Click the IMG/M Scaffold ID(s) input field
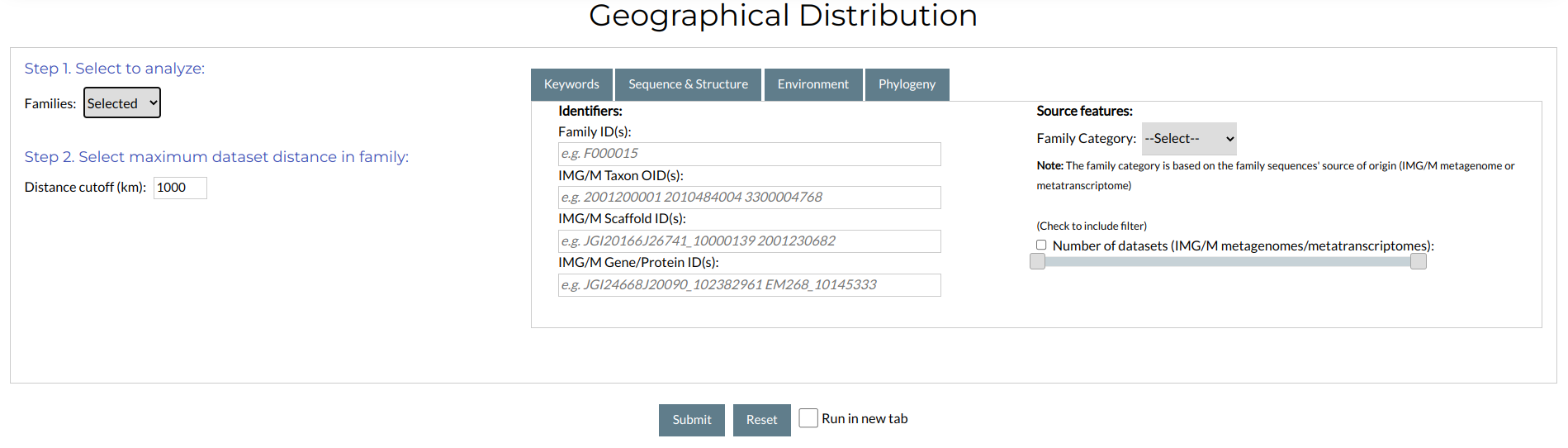The width and height of the screenshot is (1568, 448). coord(750,241)
